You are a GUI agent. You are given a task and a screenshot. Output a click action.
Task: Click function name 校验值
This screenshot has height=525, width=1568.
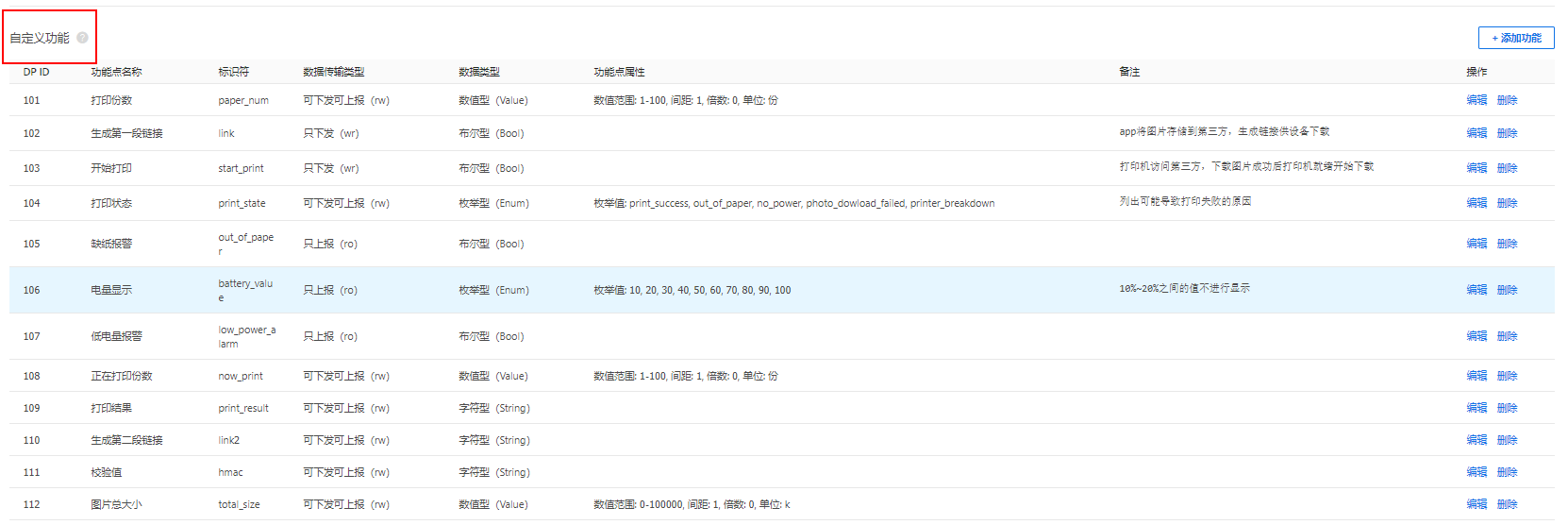point(106,472)
